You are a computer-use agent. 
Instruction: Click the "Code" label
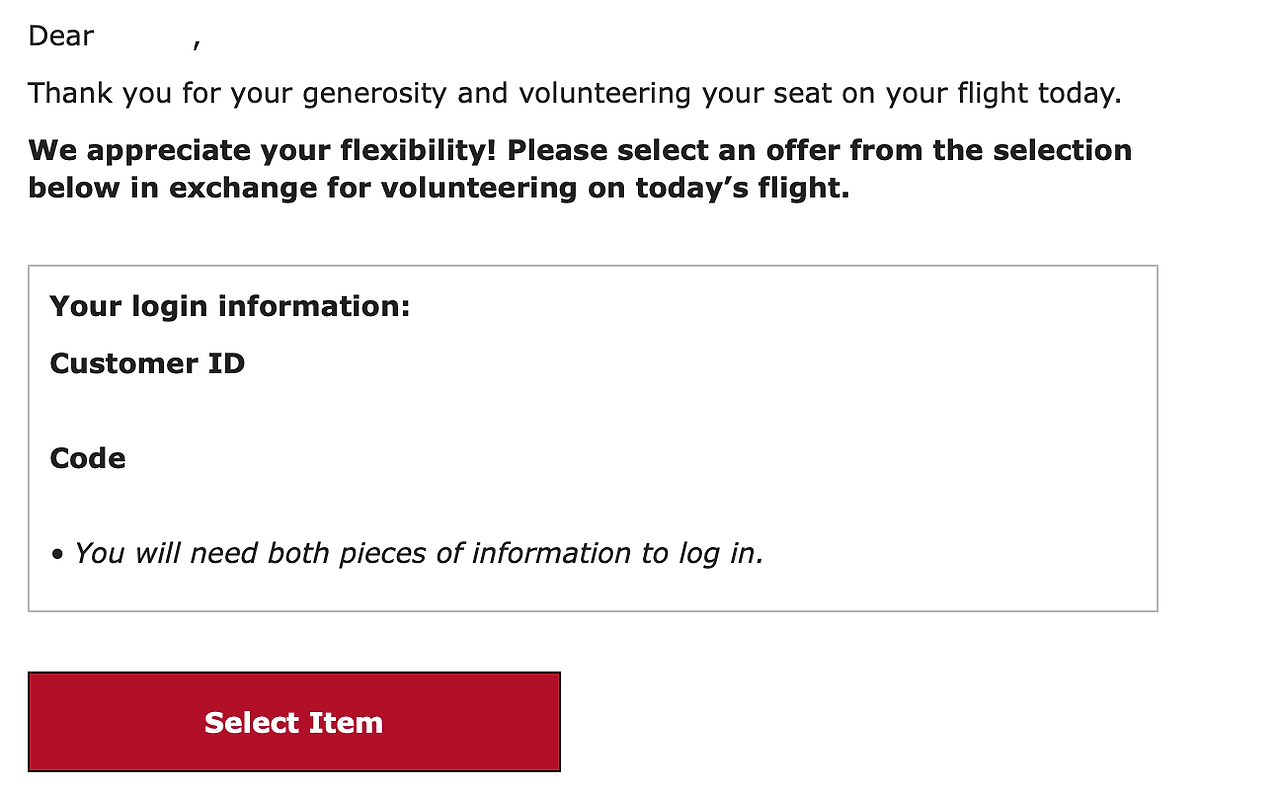88,458
